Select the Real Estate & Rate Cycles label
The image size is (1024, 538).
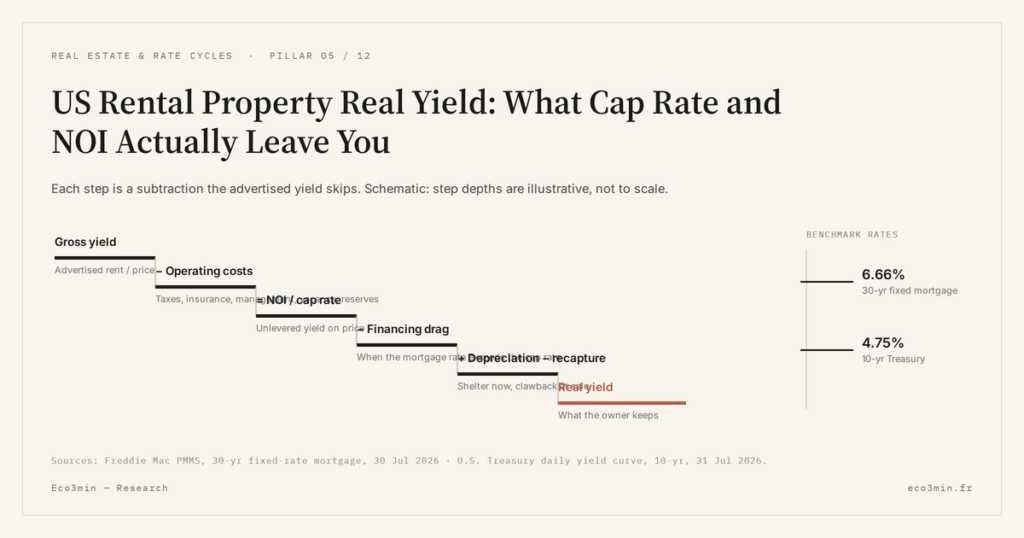[x=142, y=56]
